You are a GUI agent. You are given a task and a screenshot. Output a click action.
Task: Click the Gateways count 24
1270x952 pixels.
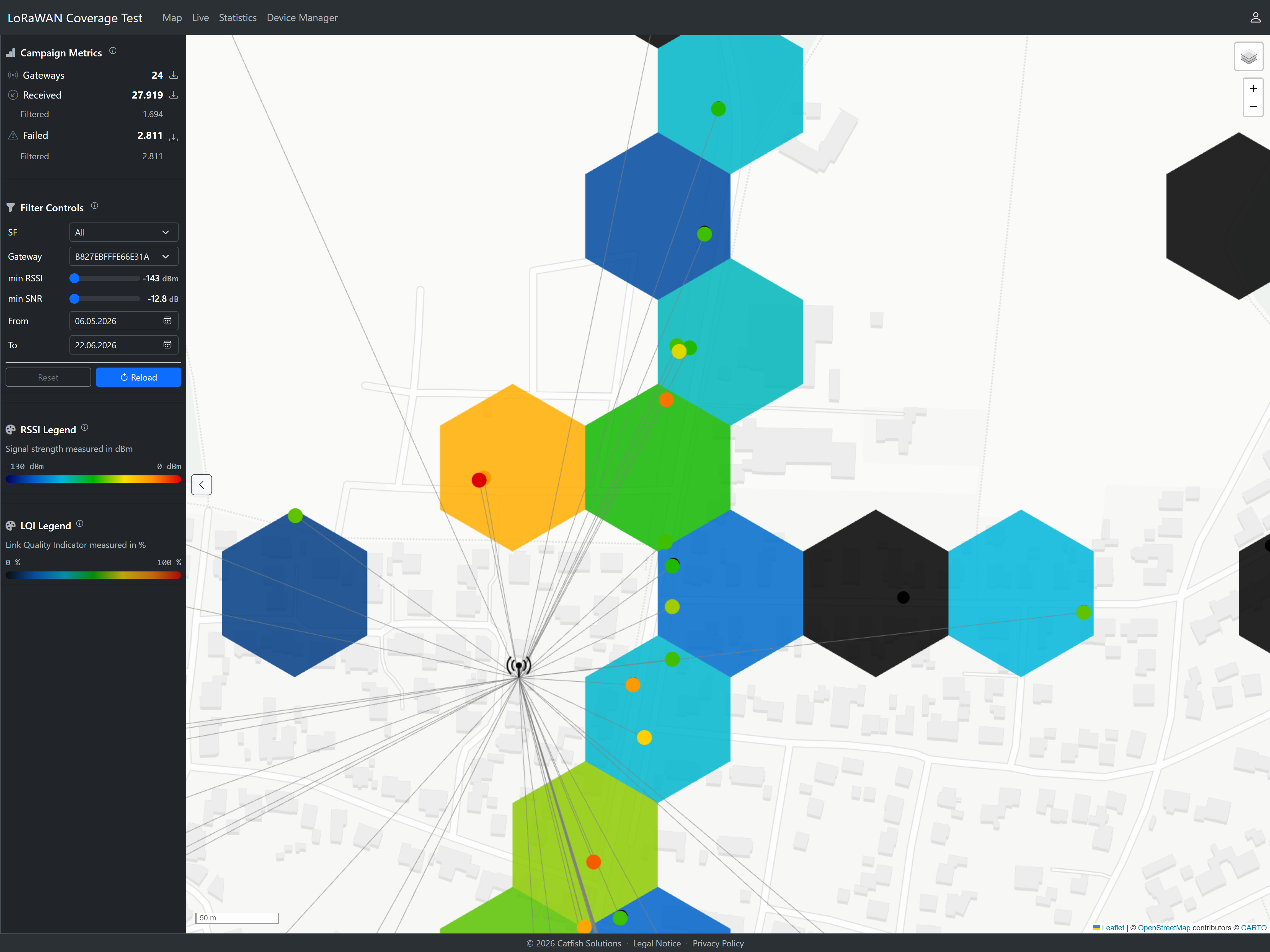pyautogui.click(x=157, y=75)
